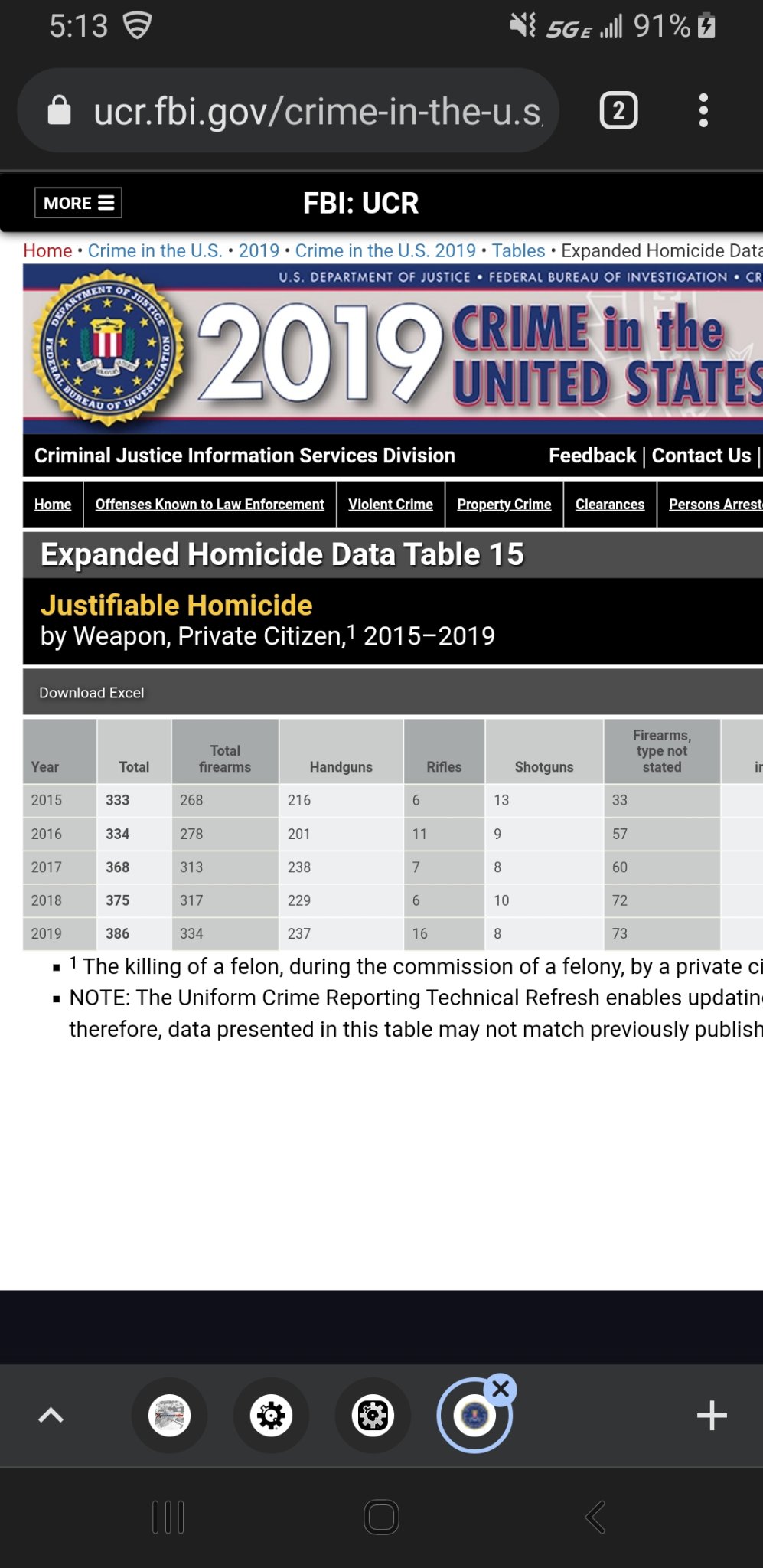Select the Home nav tab
763x1568 pixels.
click(53, 505)
